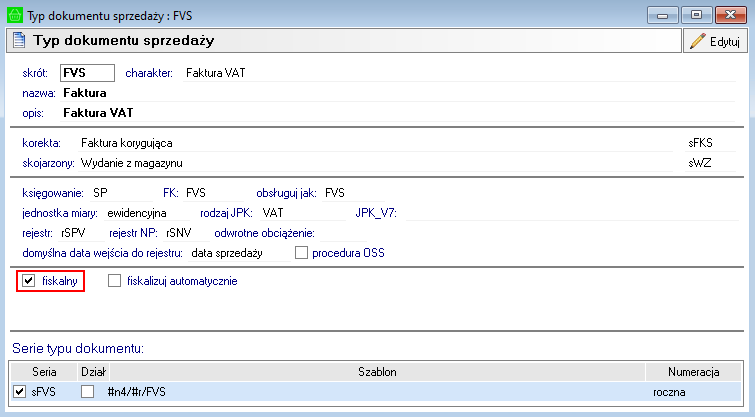755x417 pixels.
Task: Click the green app icon in title bar
Action: pos(13,14)
